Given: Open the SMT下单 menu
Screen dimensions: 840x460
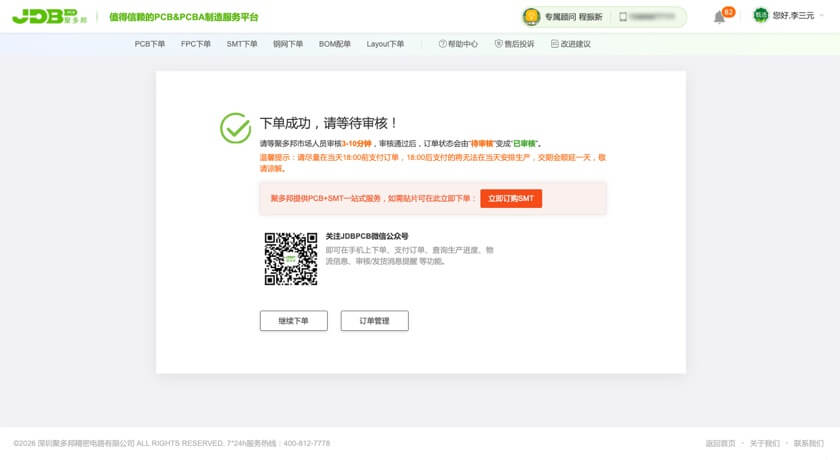Looking at the screenshot, I should [242, 44].
